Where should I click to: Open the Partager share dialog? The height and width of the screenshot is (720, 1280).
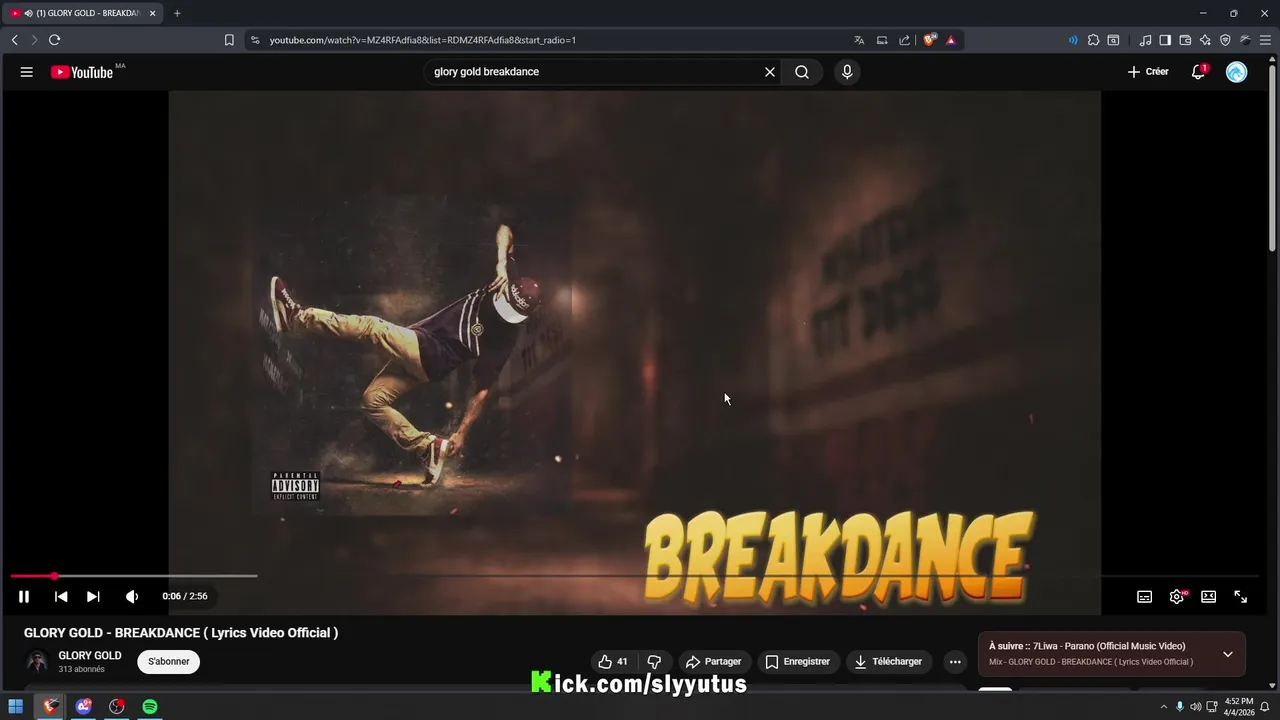(713, 662)
